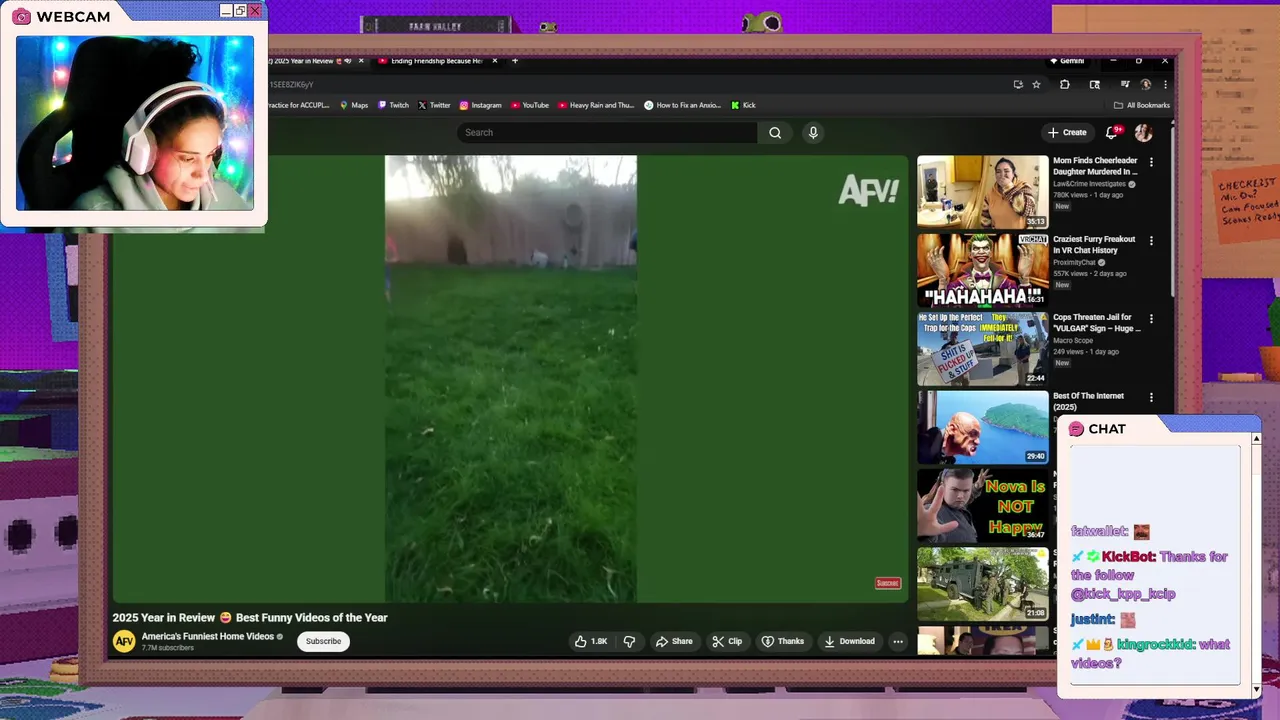Open options for Best Of The Internet video
Viewport: 1280px width, 720px height.
(1151, 398)
